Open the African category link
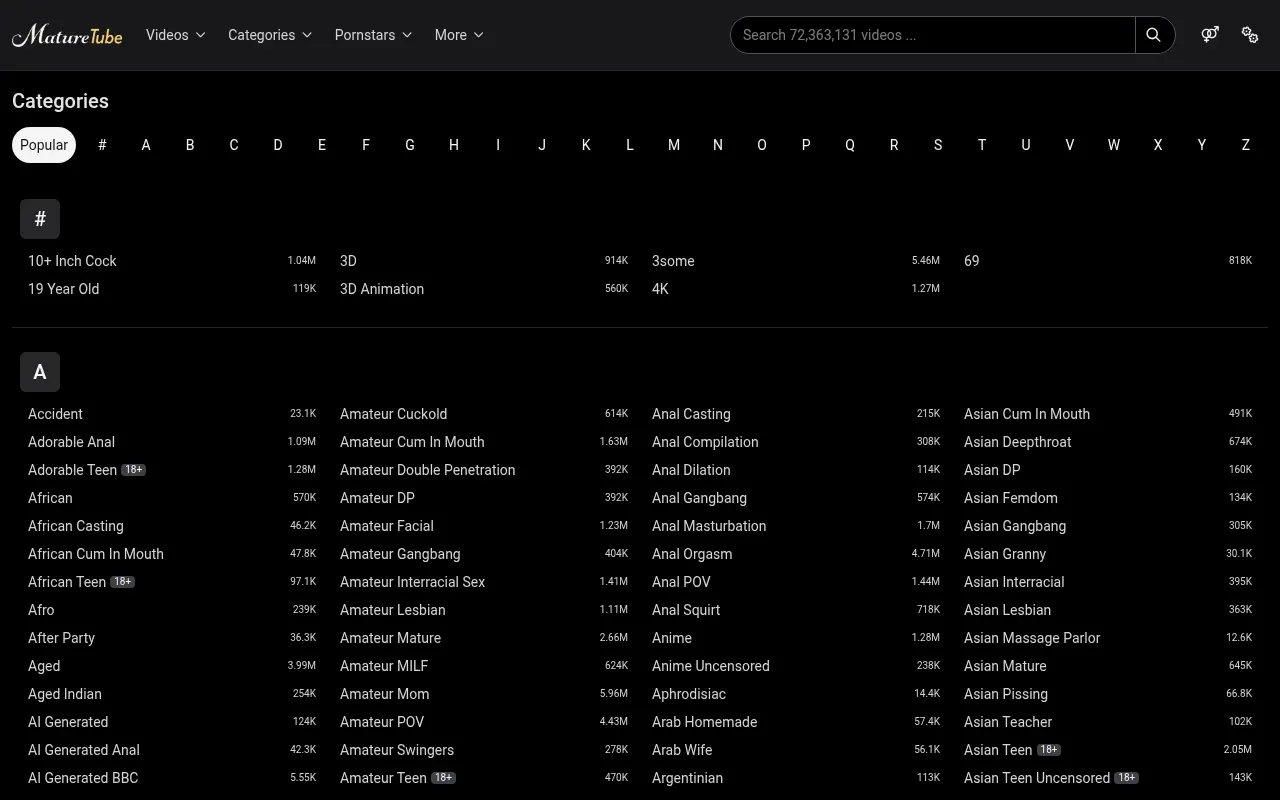 click(50, 498)
